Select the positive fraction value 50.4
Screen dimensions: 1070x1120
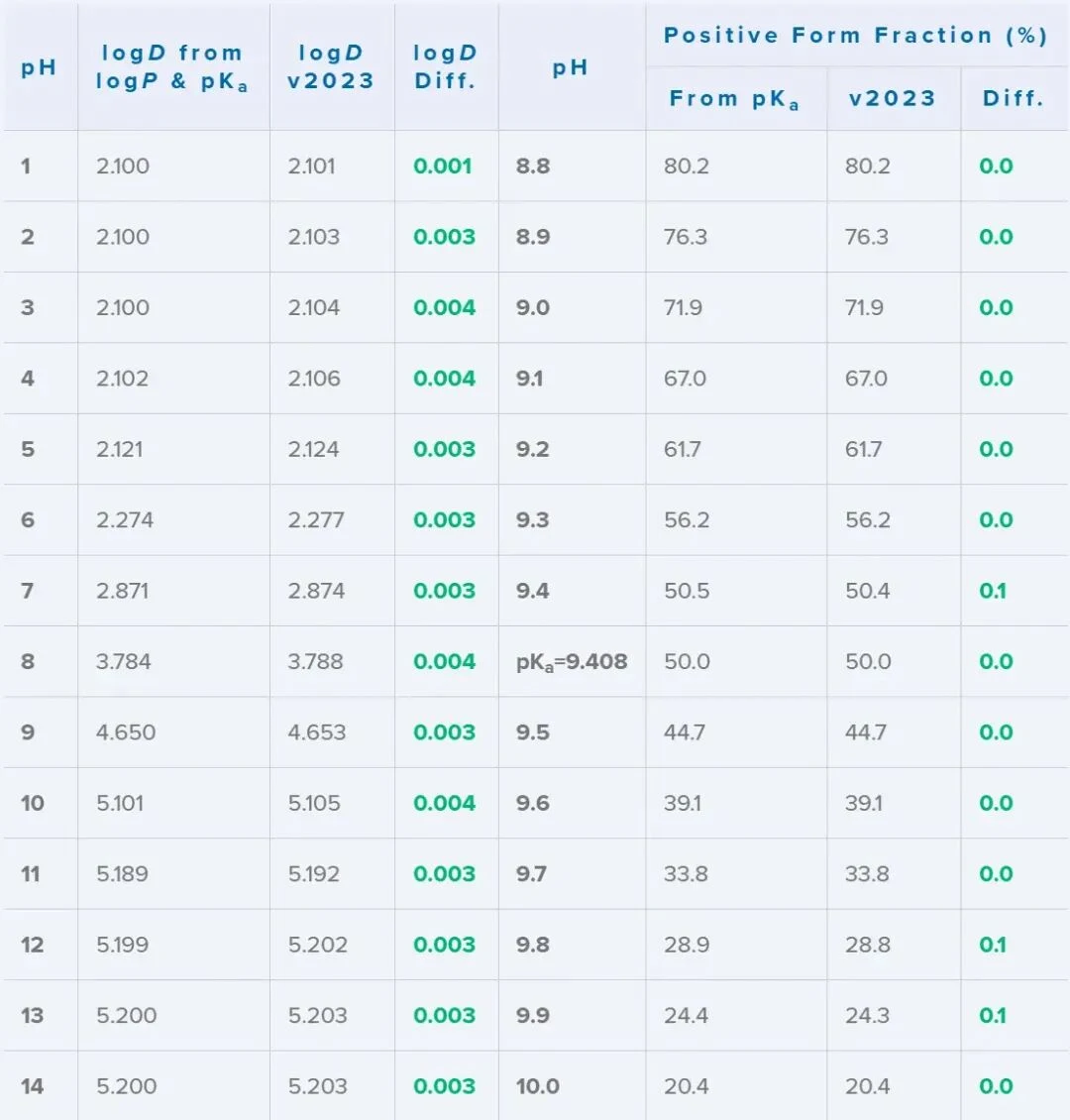tap(868, 591)
